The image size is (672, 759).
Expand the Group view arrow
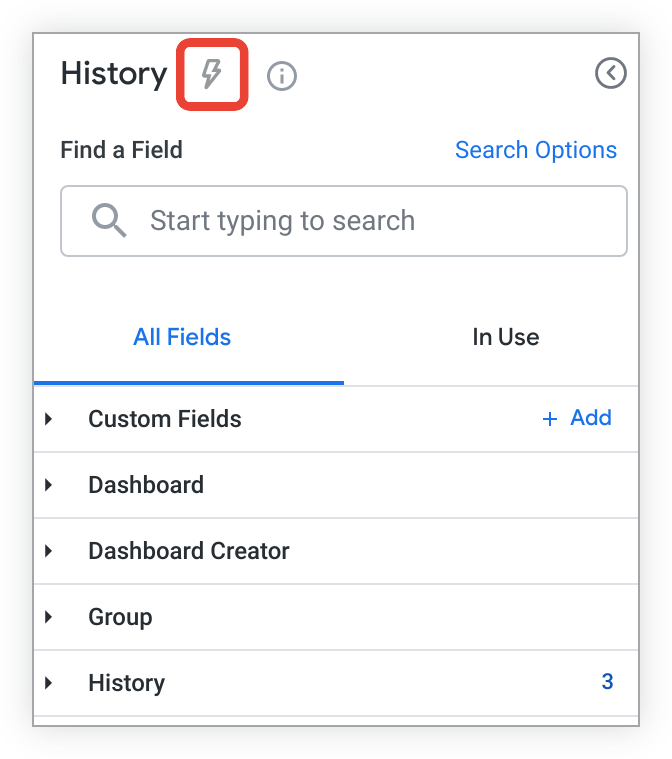48,617
